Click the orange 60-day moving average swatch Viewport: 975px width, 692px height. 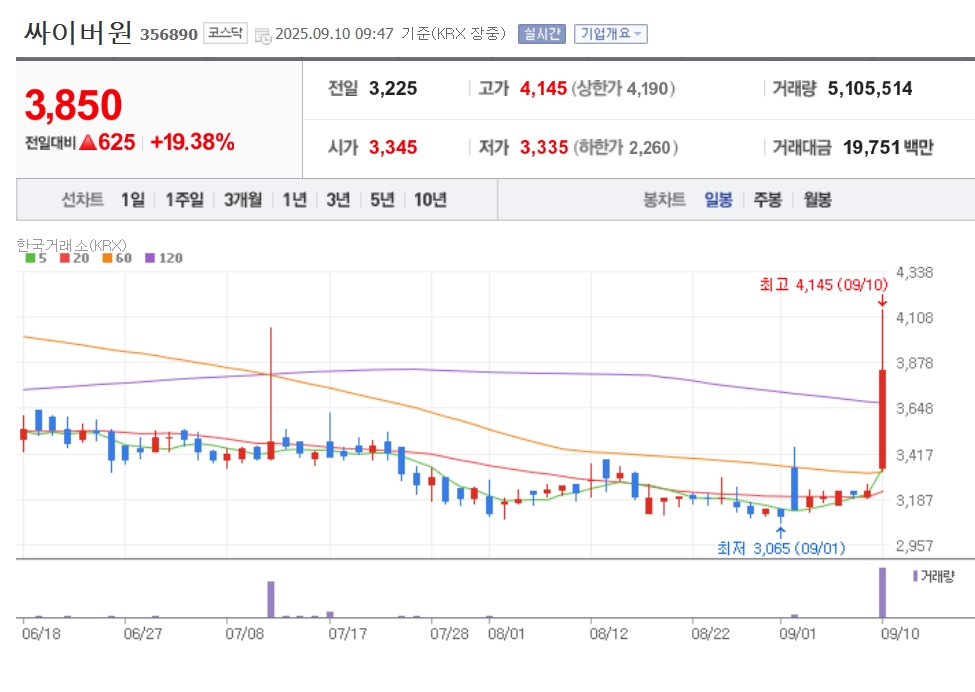[107, 258]
